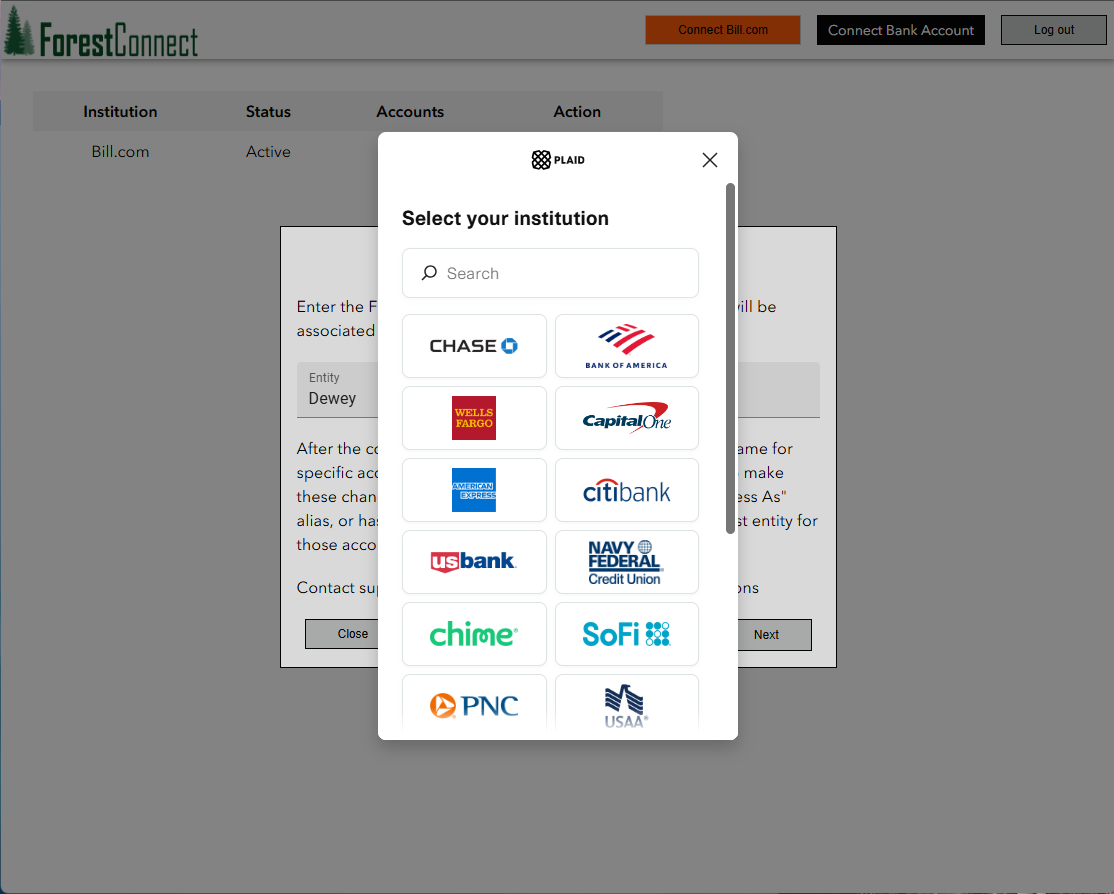Click Connect Bank Account button

(x=900, y=30)
